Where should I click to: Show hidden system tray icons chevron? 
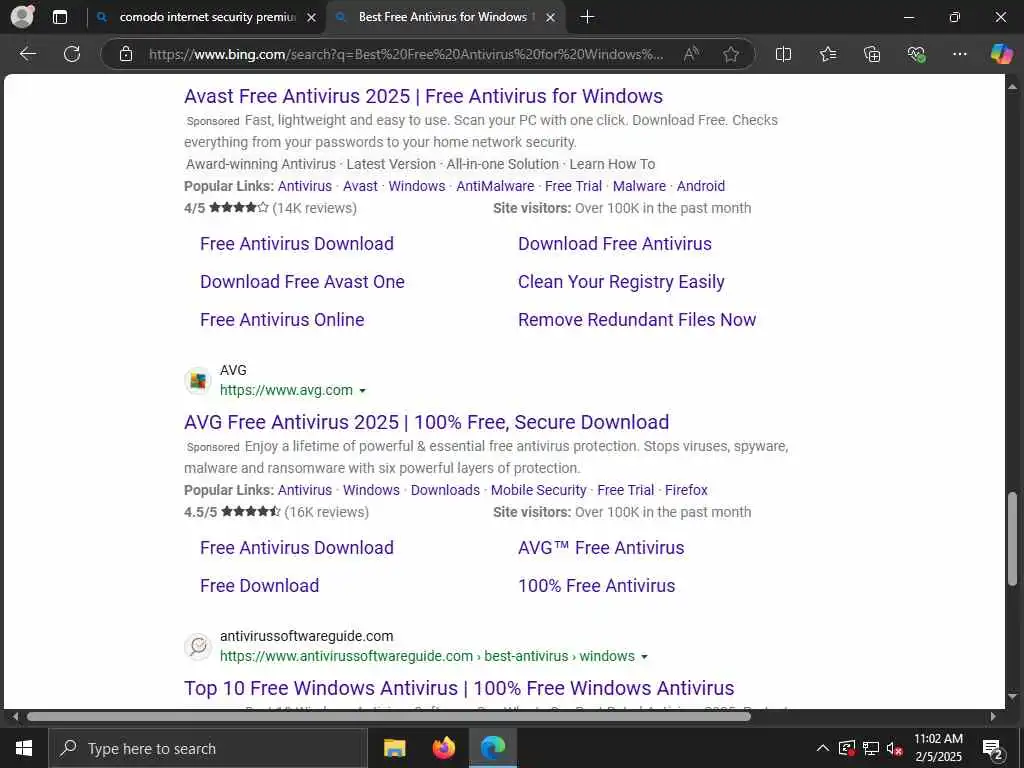point(823,748)
